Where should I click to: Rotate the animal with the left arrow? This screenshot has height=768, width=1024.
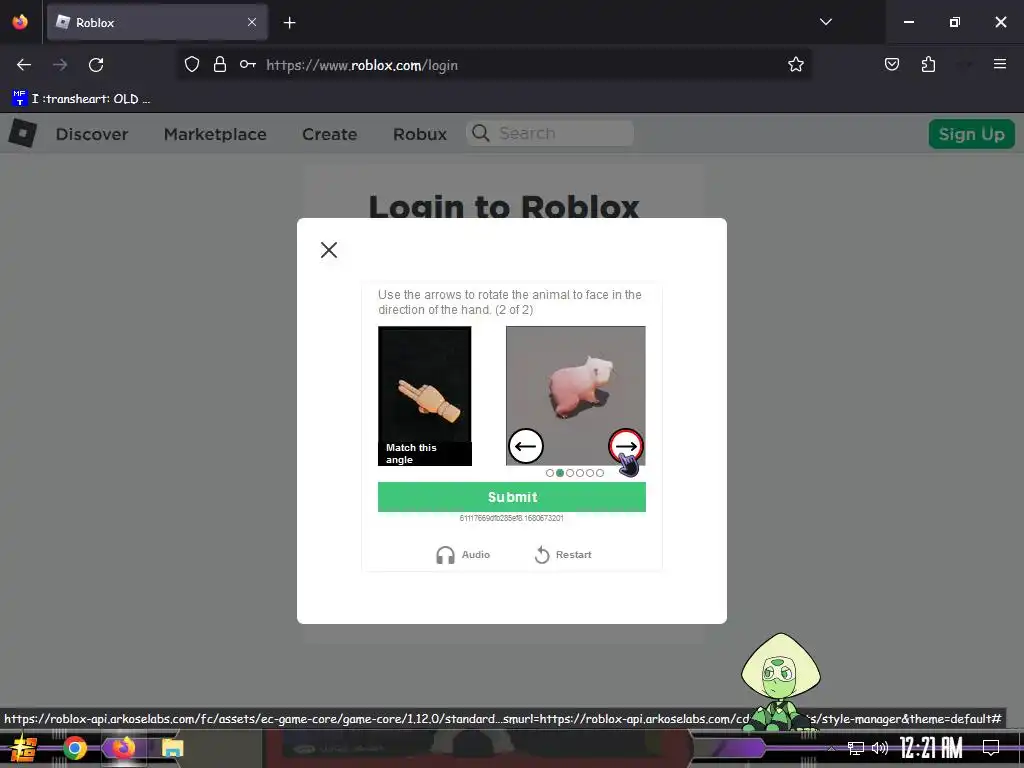(x=525, y=446)
